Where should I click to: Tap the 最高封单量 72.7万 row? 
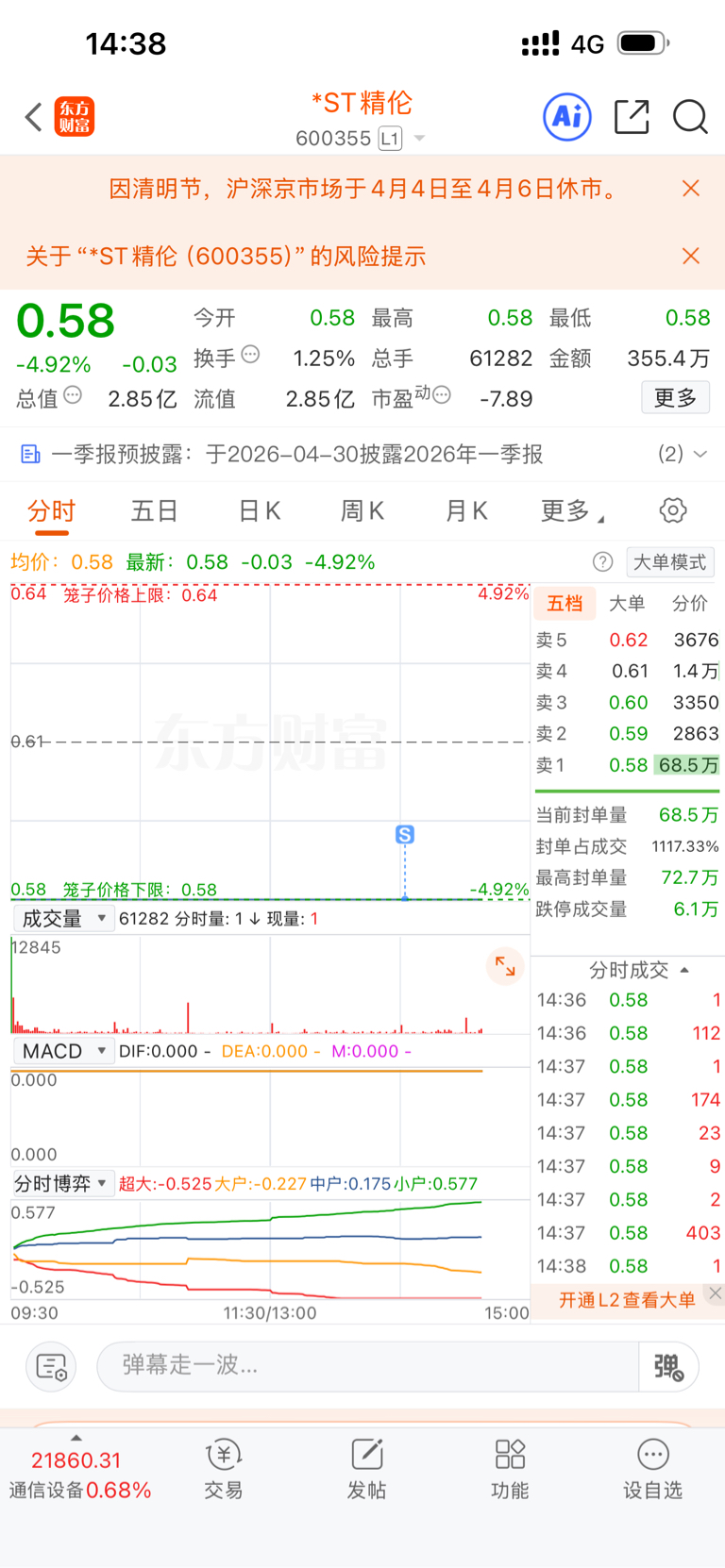[x=627, y=878]
